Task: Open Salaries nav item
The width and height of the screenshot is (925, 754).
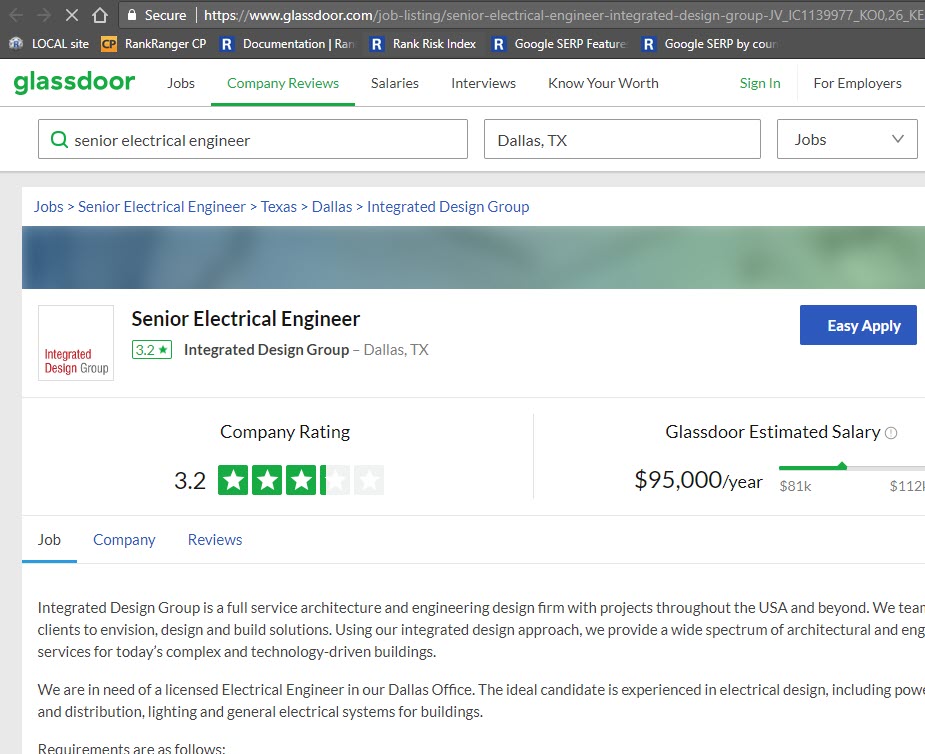Action: (395, 83)
